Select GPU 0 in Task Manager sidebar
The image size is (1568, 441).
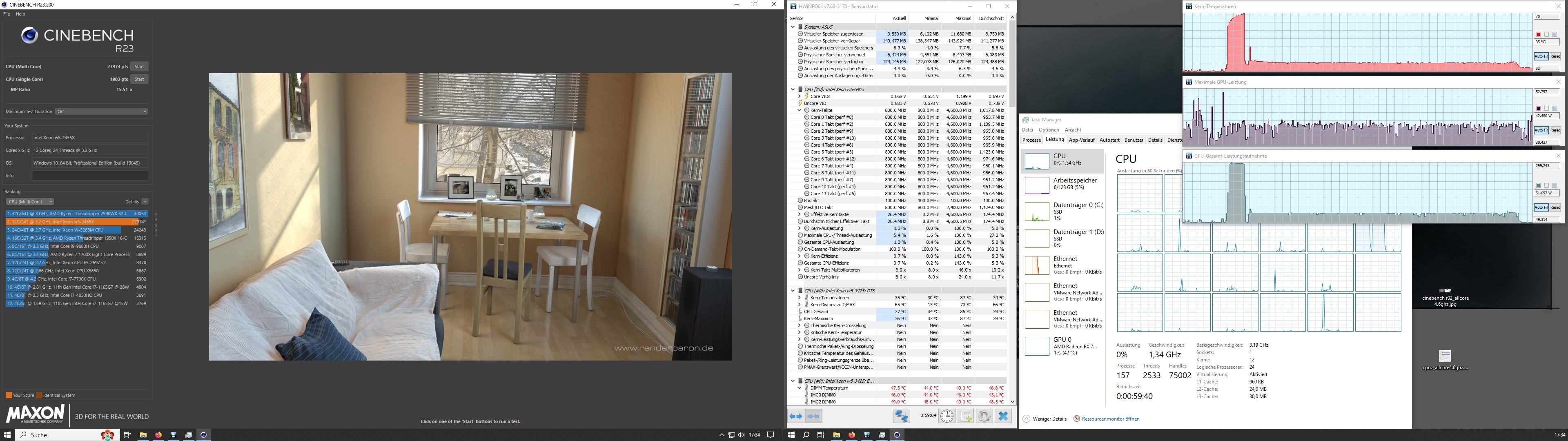click(1063, 346)
